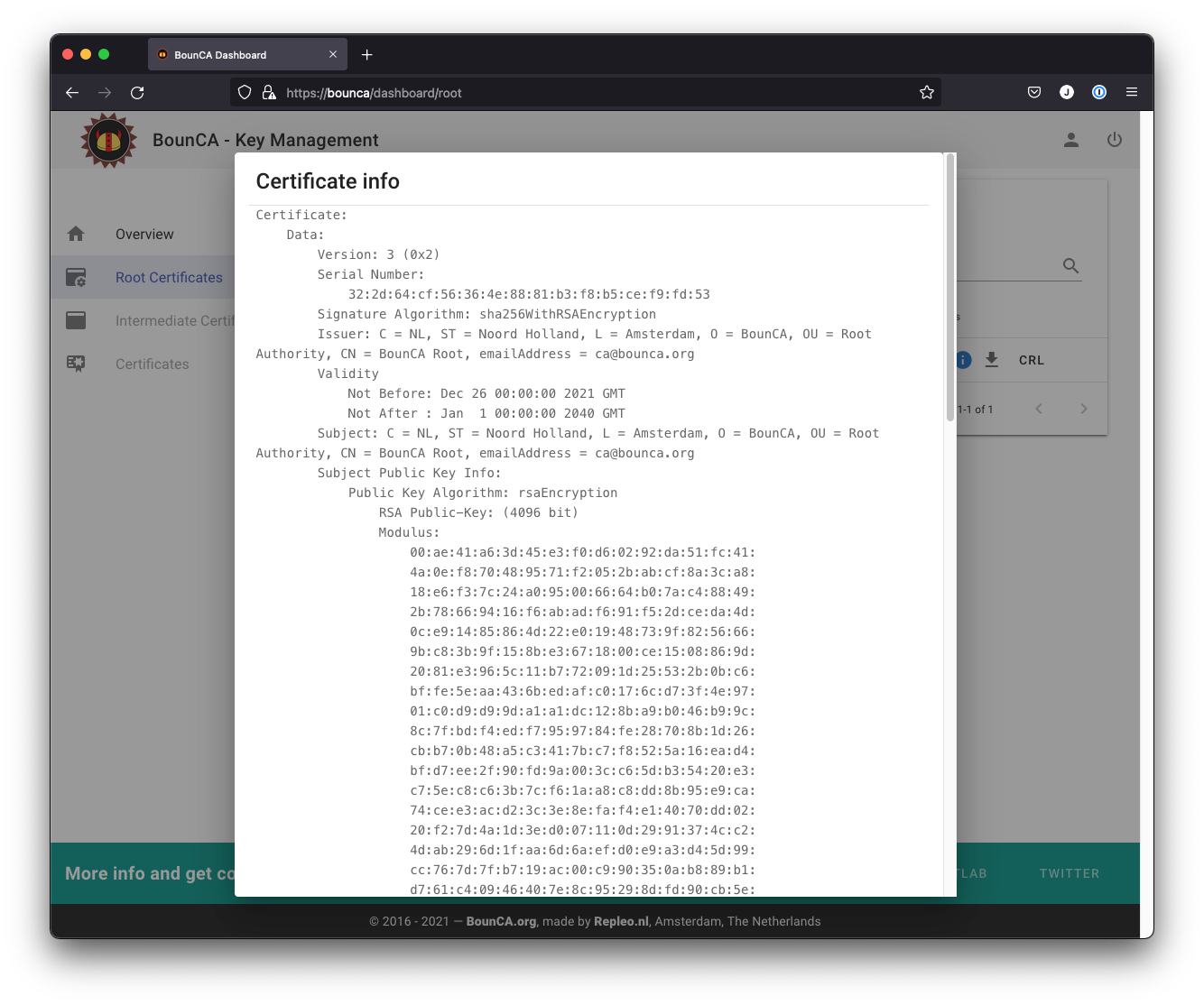The height and width of the screenshot is (1005, 1204).
Task: Go to next page with right chevron
Action: pos(1084,409)
